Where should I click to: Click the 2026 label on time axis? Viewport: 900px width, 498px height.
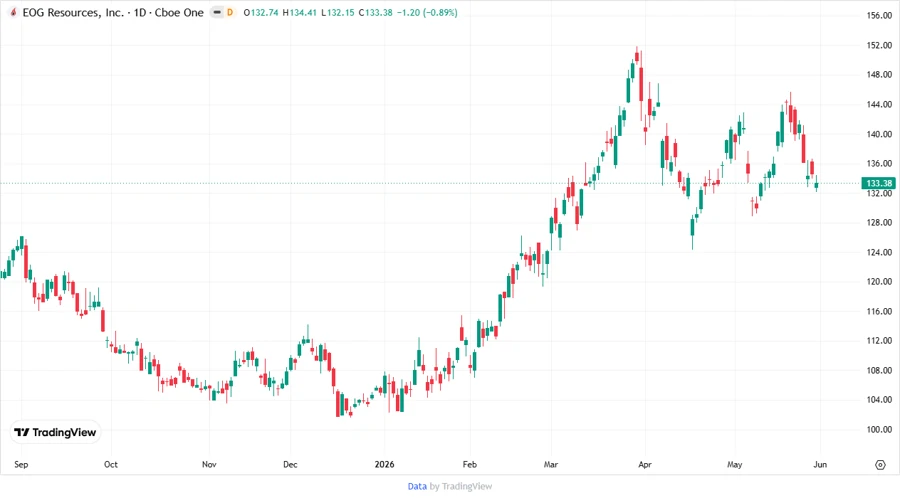385,464
